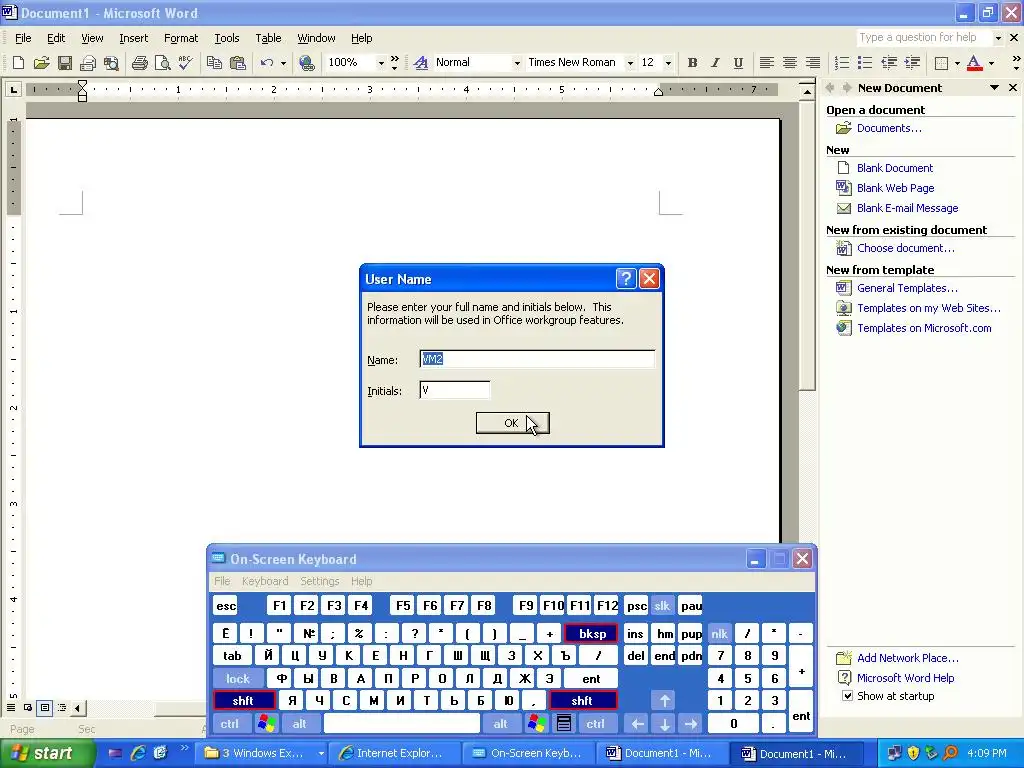Open the Table menu

pyautogui.click(x=268, y=38)
